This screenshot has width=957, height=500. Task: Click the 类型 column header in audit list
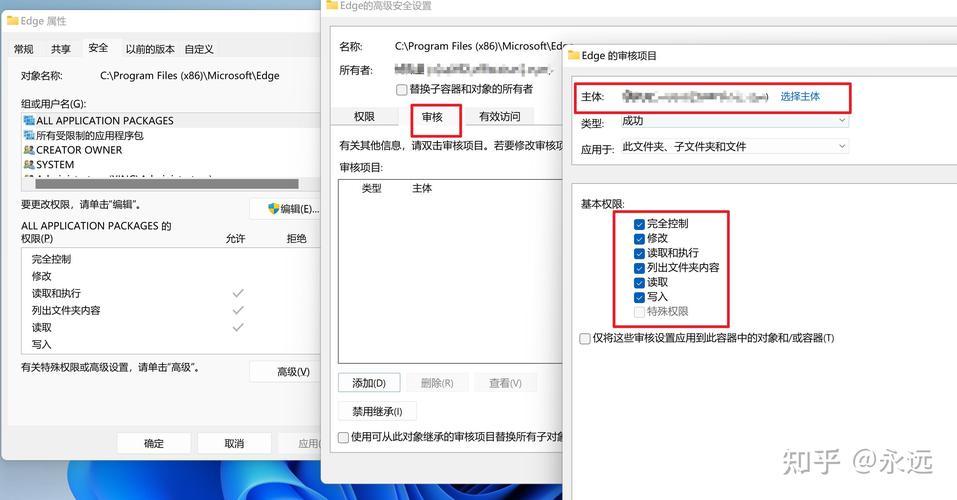[372, 189]
